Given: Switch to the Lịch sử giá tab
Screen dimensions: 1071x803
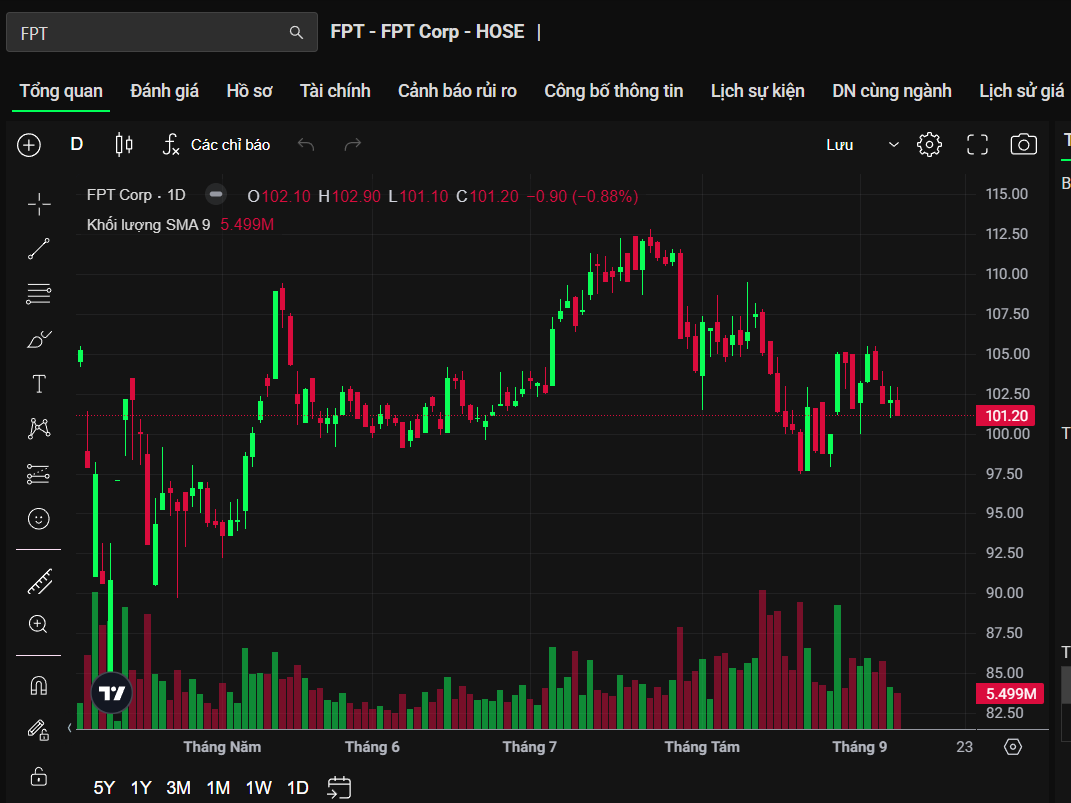Looking at the screenshot, I should click(1022, 91).
